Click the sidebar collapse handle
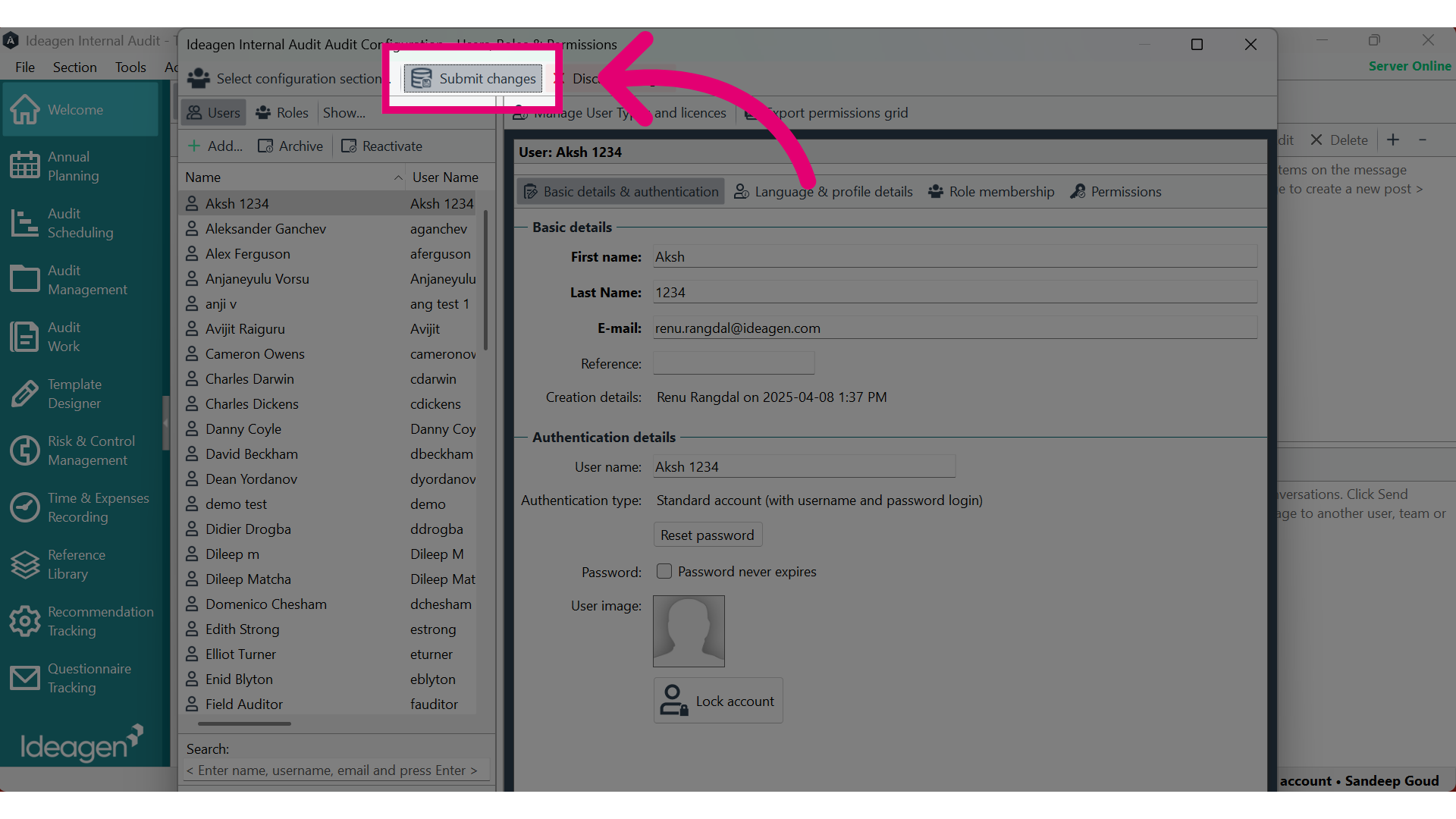 coord(165,423)
